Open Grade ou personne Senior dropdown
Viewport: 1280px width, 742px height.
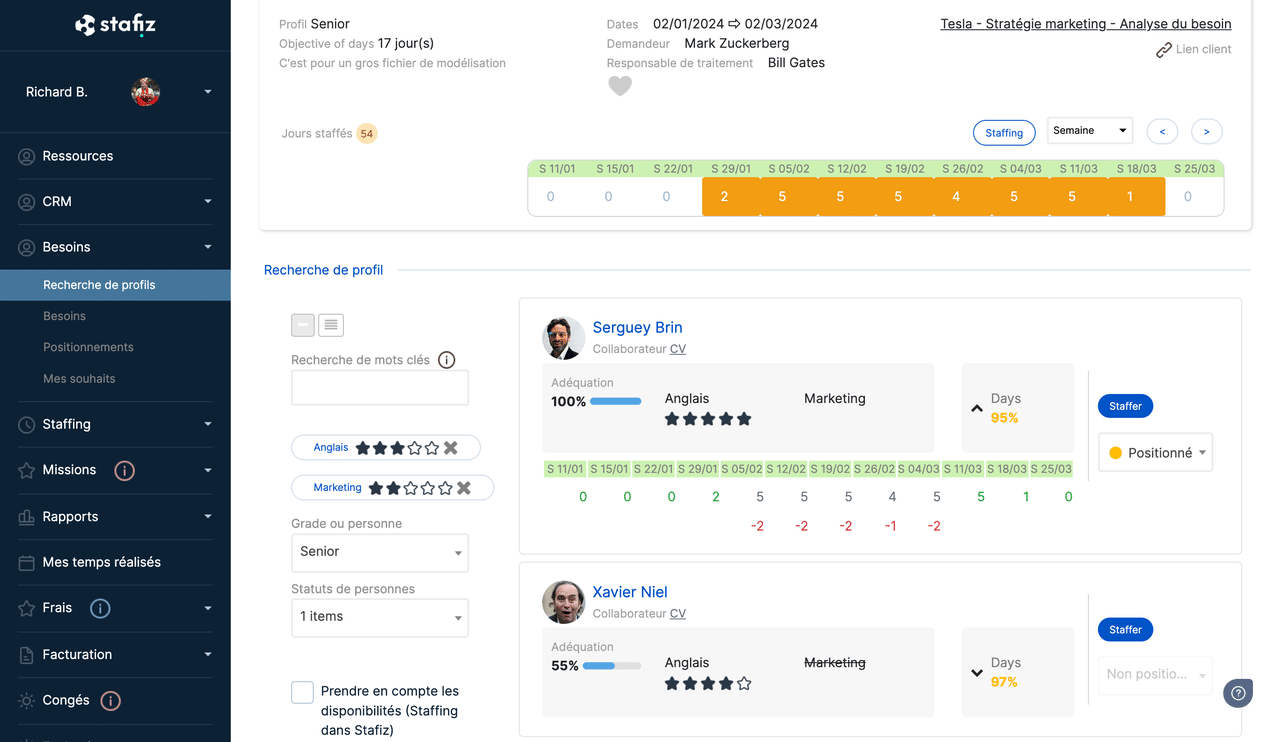[x=380, y=552]
